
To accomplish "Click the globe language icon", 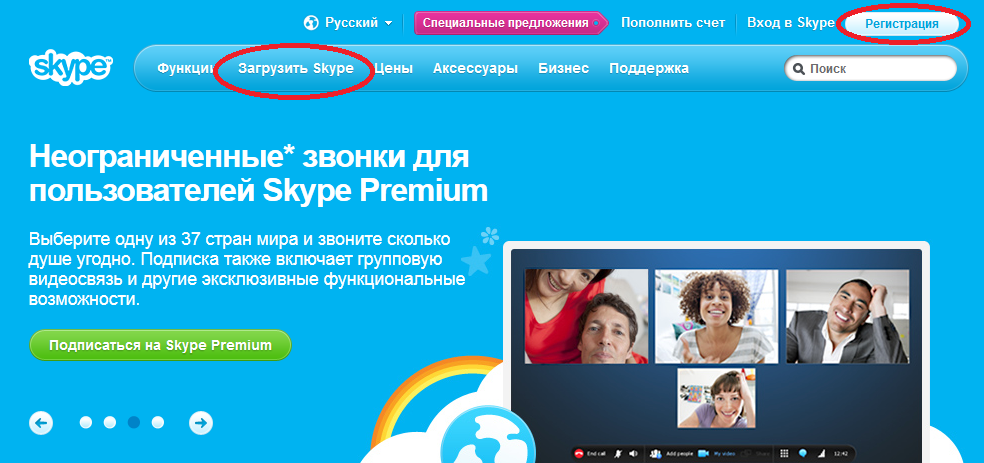I will tap(311, 23).
